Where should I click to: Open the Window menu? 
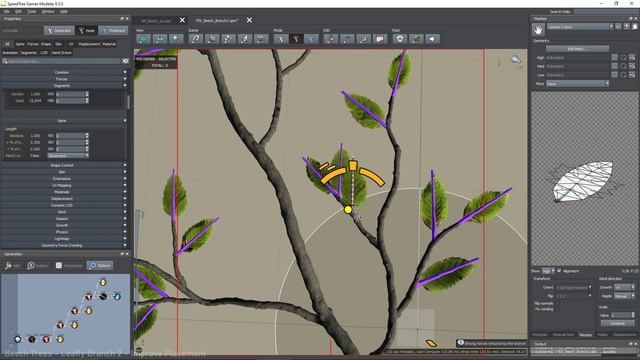[48, 11]
